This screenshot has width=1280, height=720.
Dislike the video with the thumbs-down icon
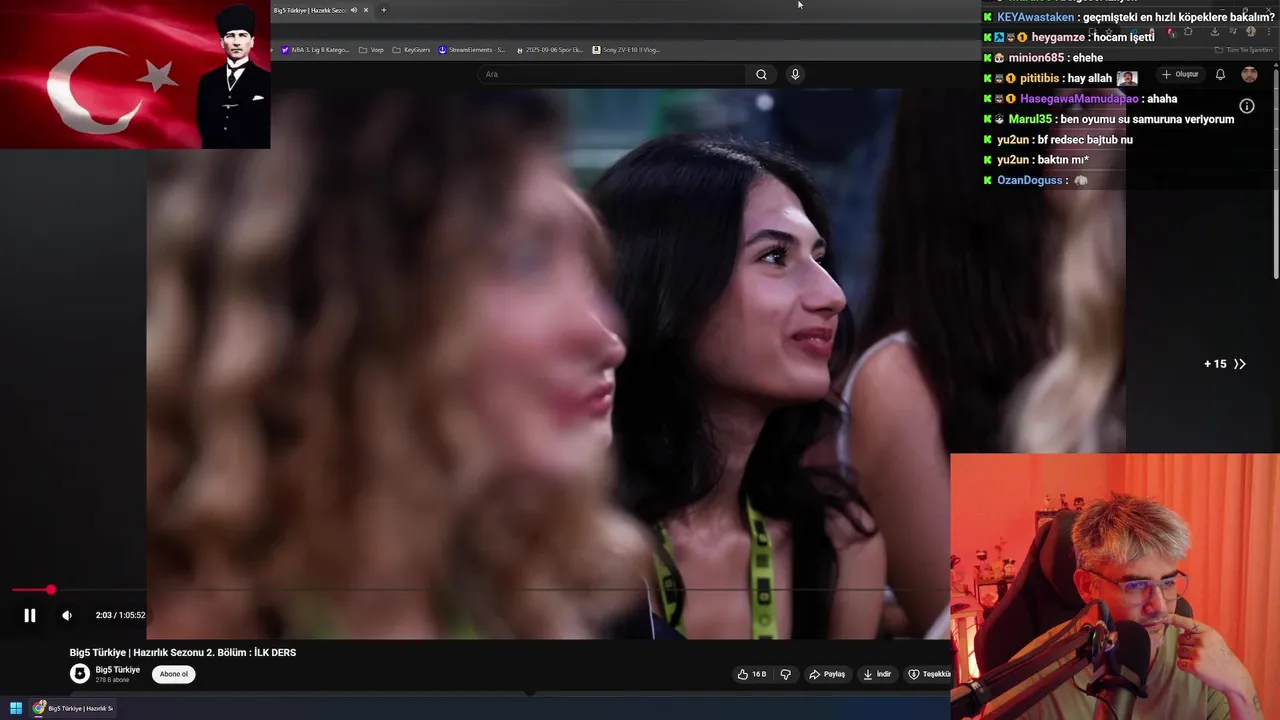(x=785, y=674)
